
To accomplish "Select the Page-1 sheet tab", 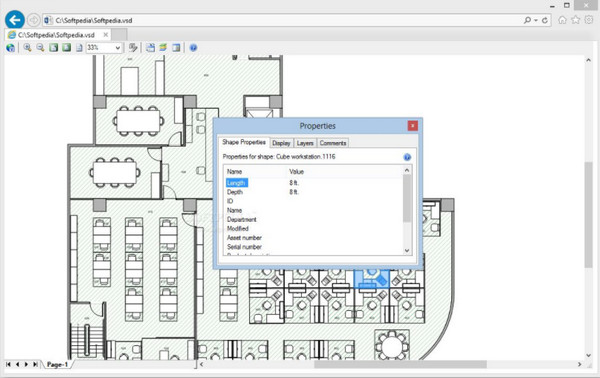I will click(57, 365).
